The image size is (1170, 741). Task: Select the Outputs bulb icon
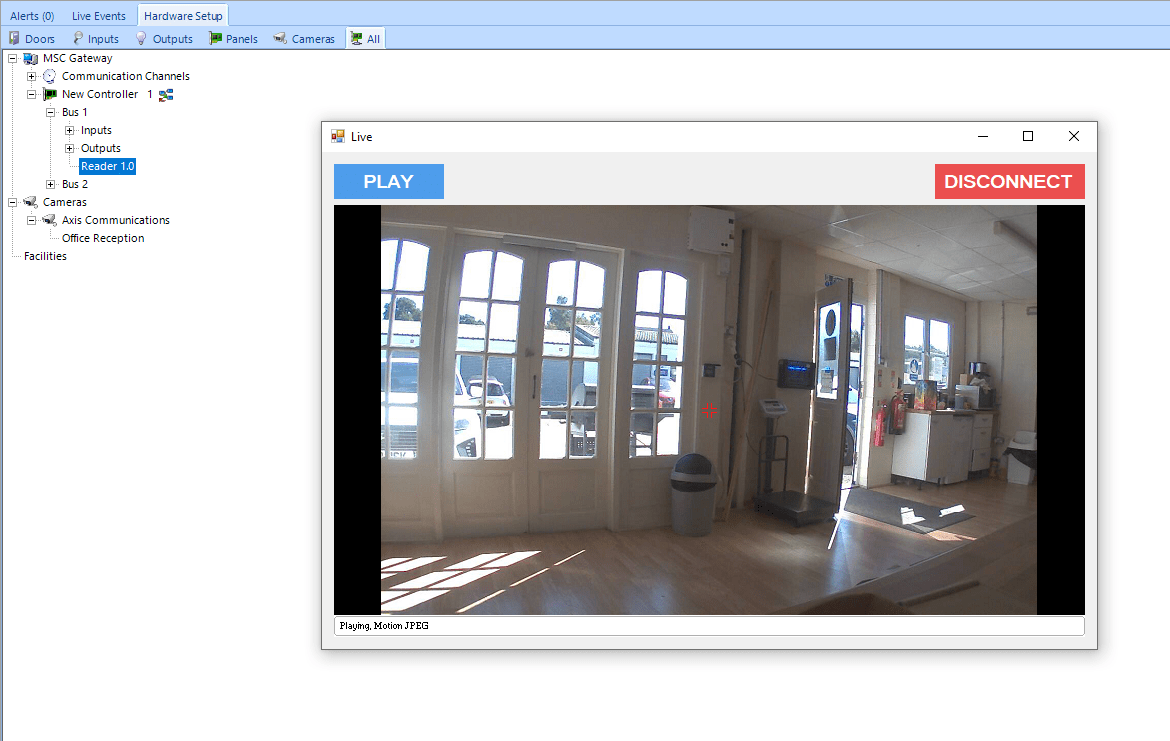(x=141, y=38)
